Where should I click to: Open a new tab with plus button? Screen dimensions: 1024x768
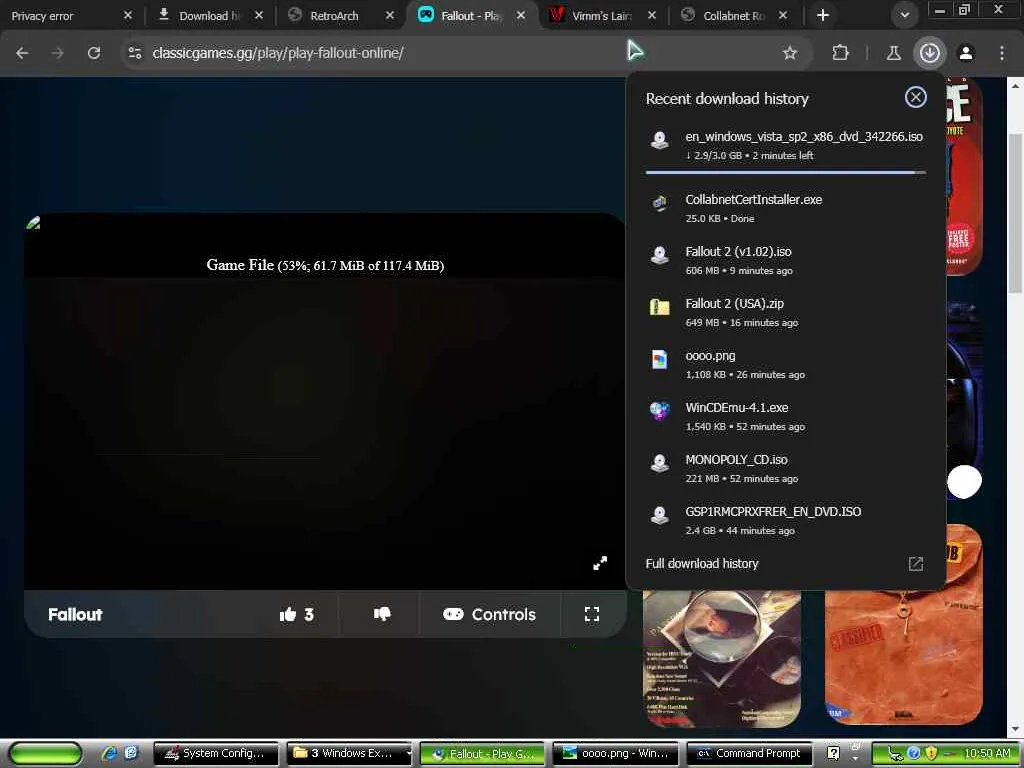point(823,15)
